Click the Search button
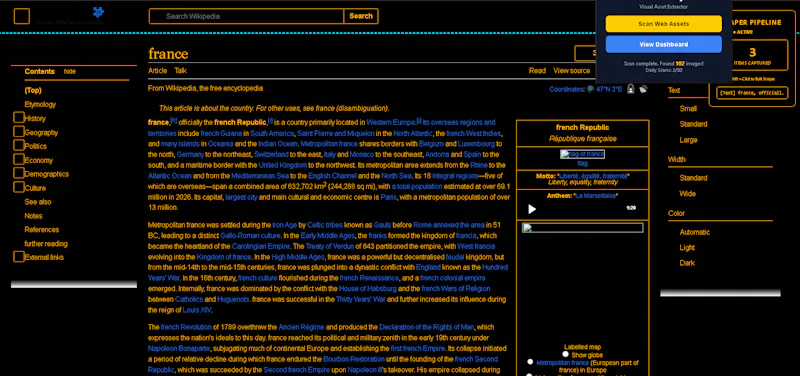 361,16
